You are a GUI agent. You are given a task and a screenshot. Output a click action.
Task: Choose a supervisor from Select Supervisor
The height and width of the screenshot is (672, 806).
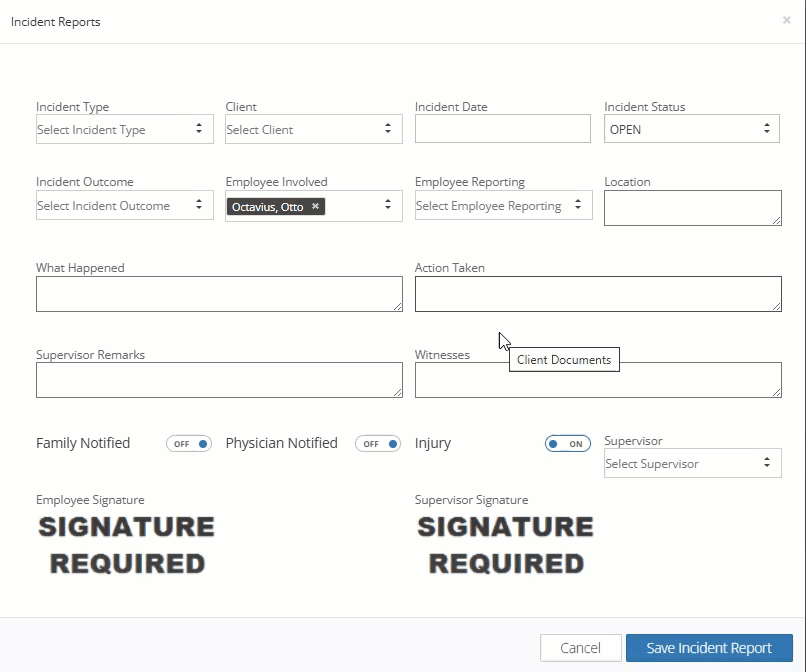pos(692,464)
